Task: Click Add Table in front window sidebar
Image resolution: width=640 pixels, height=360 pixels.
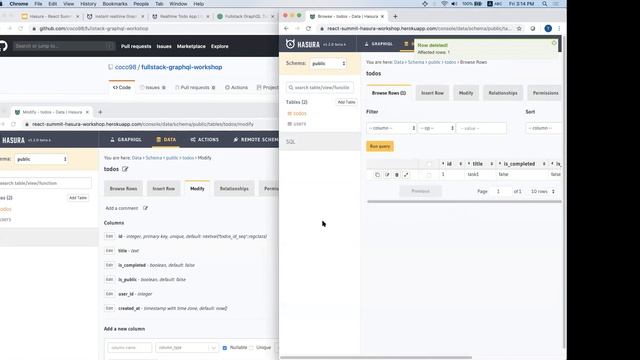Action: click(x=347, y=102)
